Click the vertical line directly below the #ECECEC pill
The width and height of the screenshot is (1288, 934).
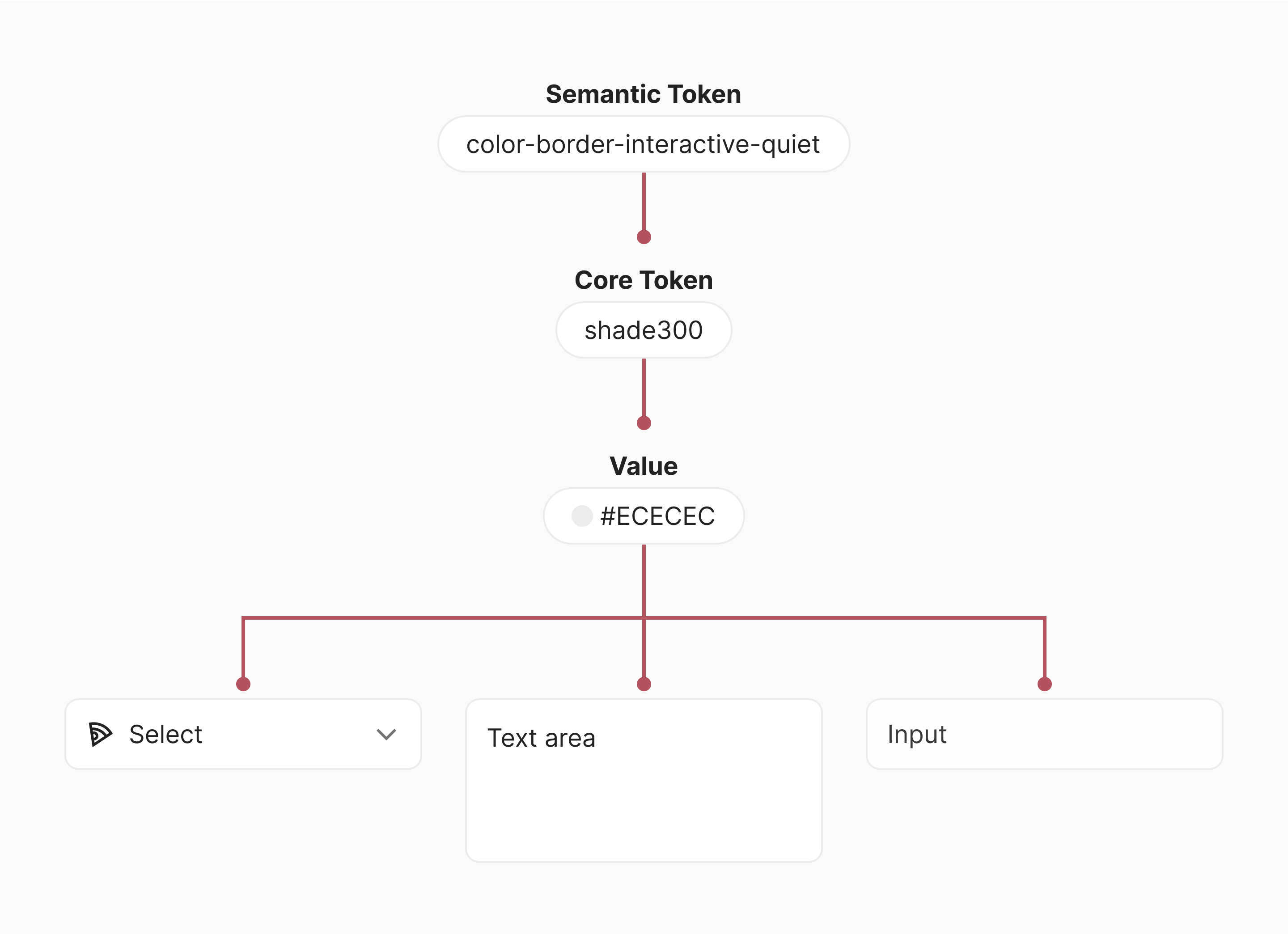click(644, 579)
